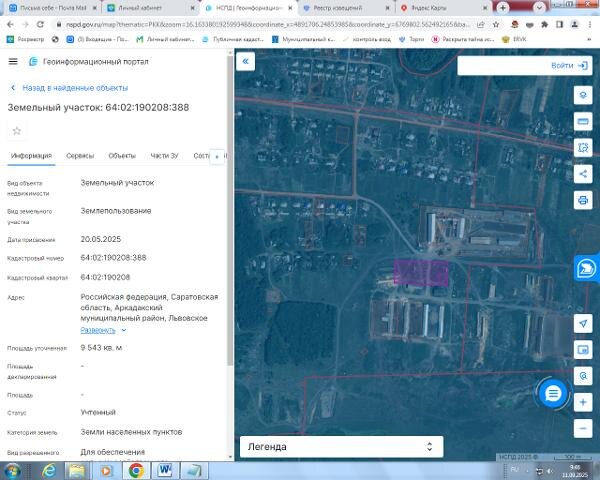
Task: Switch to the Письма себе - Почта Mail tab
Action: tap(52, 8)
